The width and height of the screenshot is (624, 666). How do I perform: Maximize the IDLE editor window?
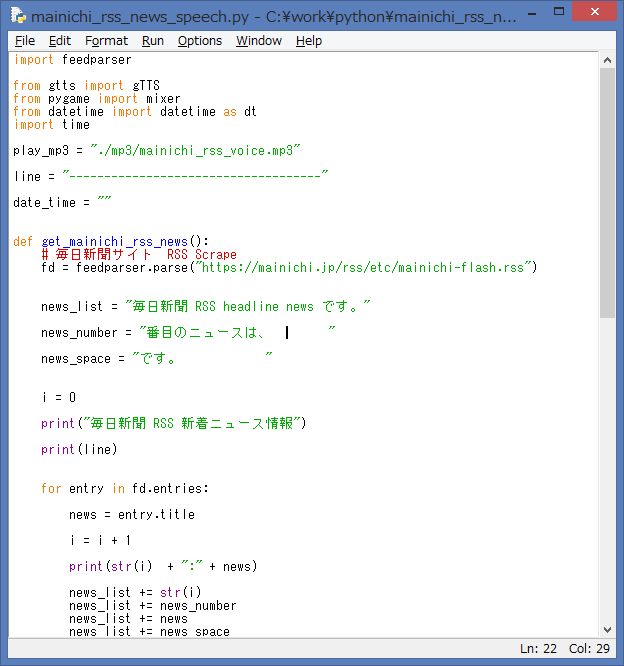(x=561, y=13)
